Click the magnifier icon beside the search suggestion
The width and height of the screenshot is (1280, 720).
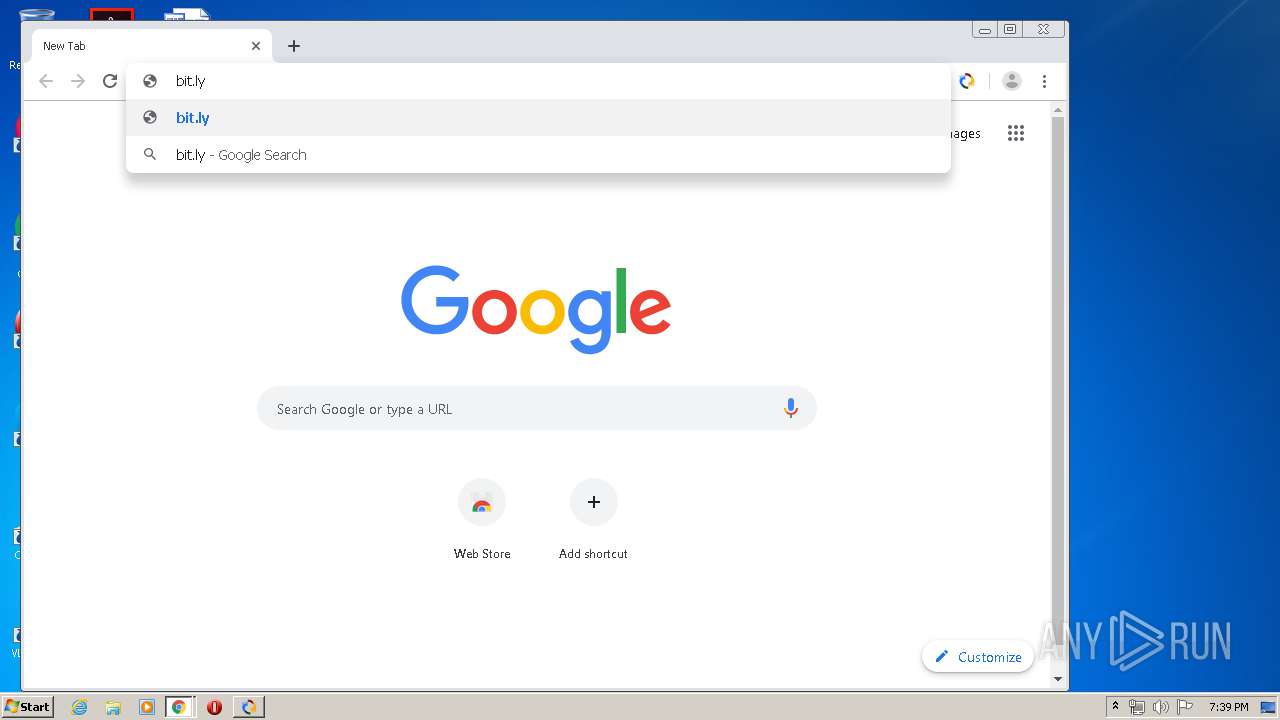click(x=150, y=154)
